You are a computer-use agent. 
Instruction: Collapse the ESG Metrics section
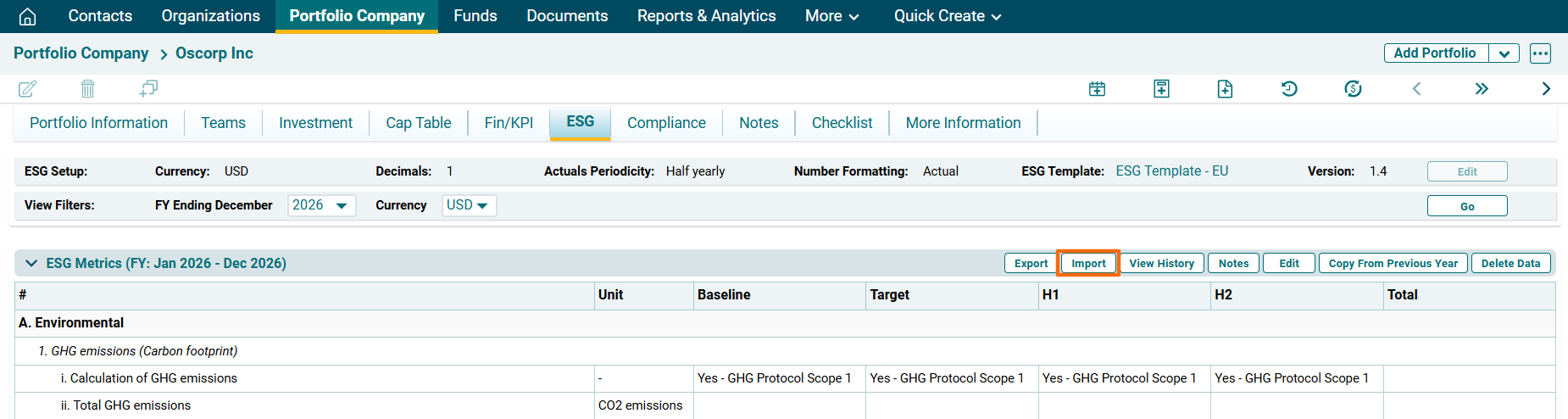pyautogui.click(x=31, y=263)
